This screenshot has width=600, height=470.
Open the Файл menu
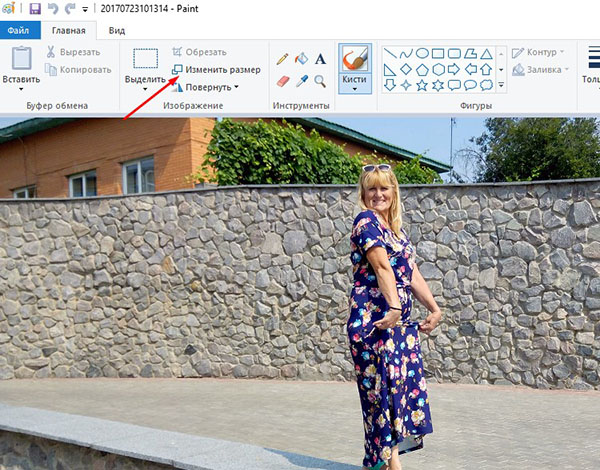coord(18,31)
